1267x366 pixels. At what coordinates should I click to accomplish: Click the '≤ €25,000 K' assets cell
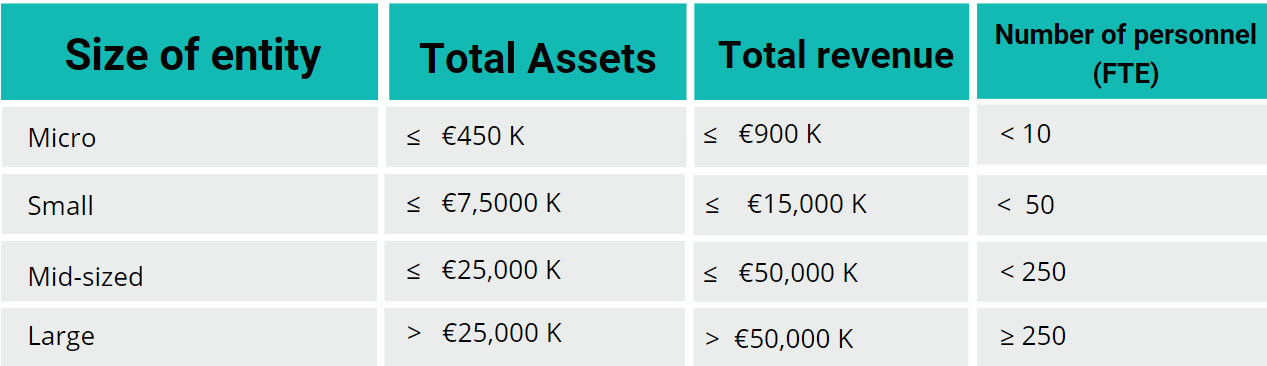click(x=538, y=271)
